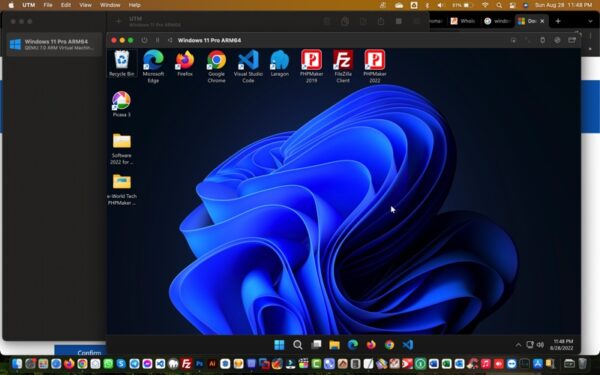
Task: Open WhatsApp from the macOS Dock
Action: [108, 363]
